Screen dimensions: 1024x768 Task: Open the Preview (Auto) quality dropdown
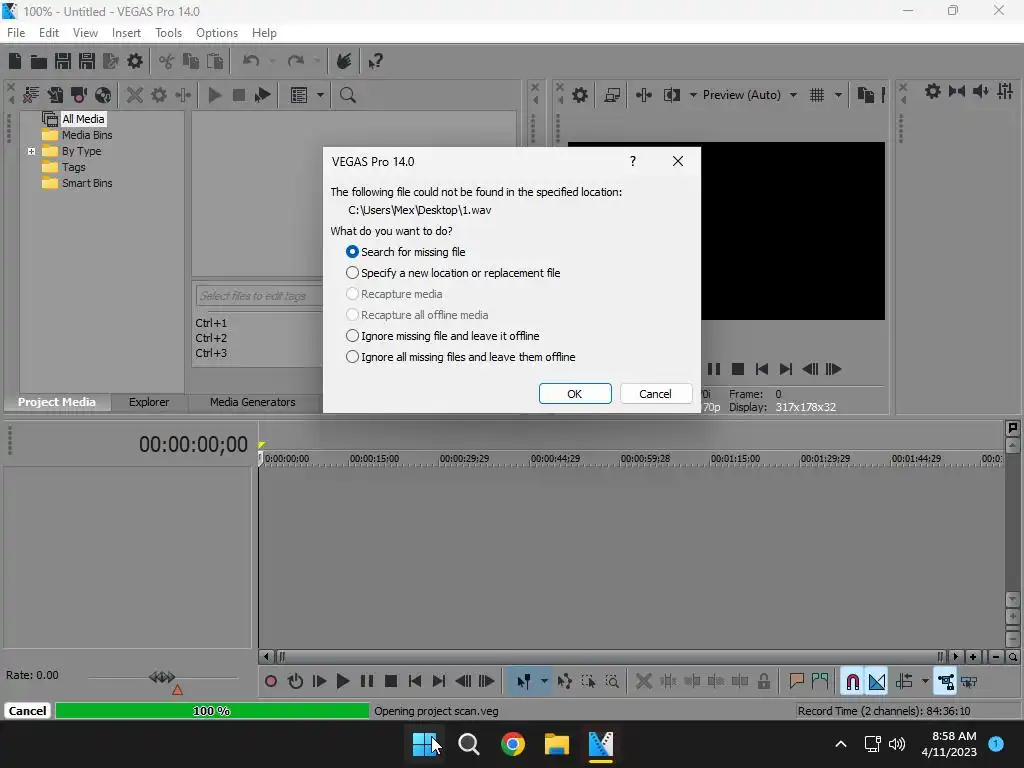(x=793, y=95)
